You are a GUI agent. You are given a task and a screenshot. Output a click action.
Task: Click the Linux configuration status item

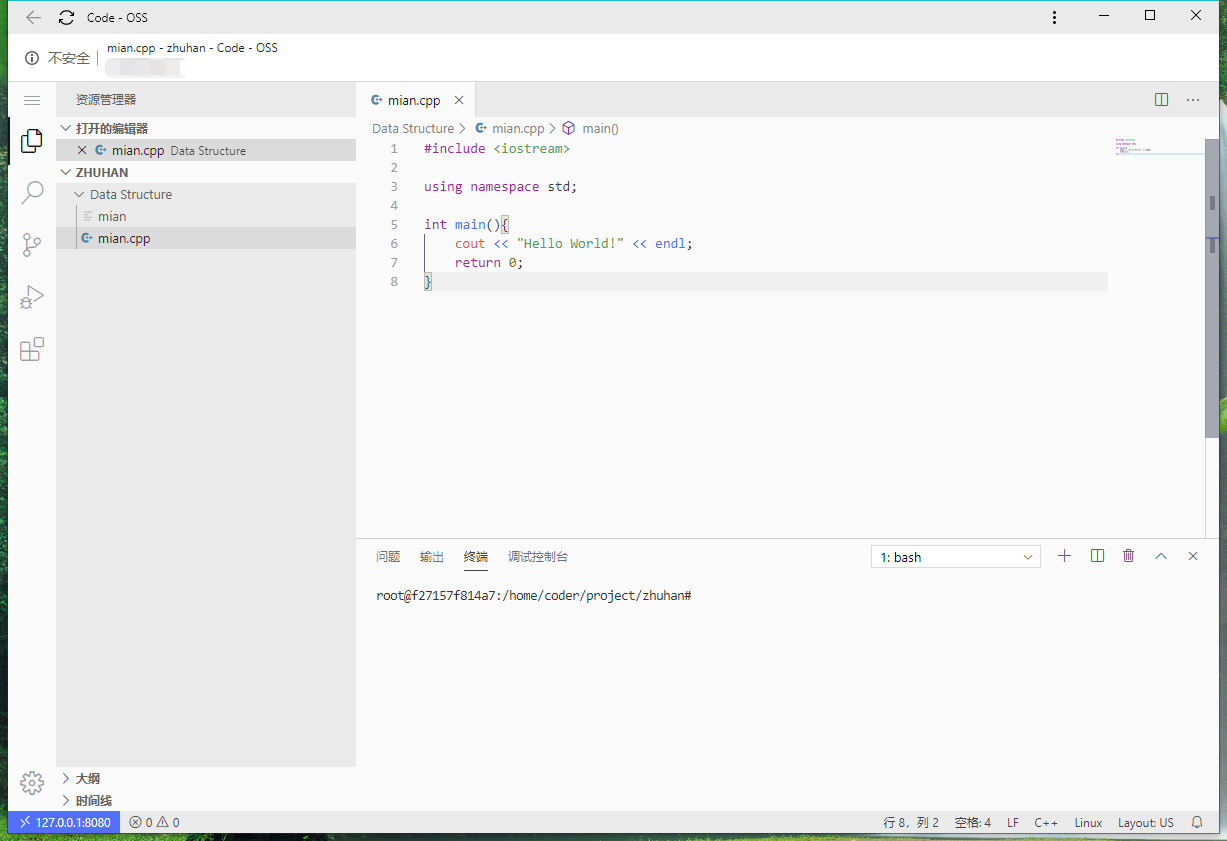pyautogui.click(x=1088, y=822)
